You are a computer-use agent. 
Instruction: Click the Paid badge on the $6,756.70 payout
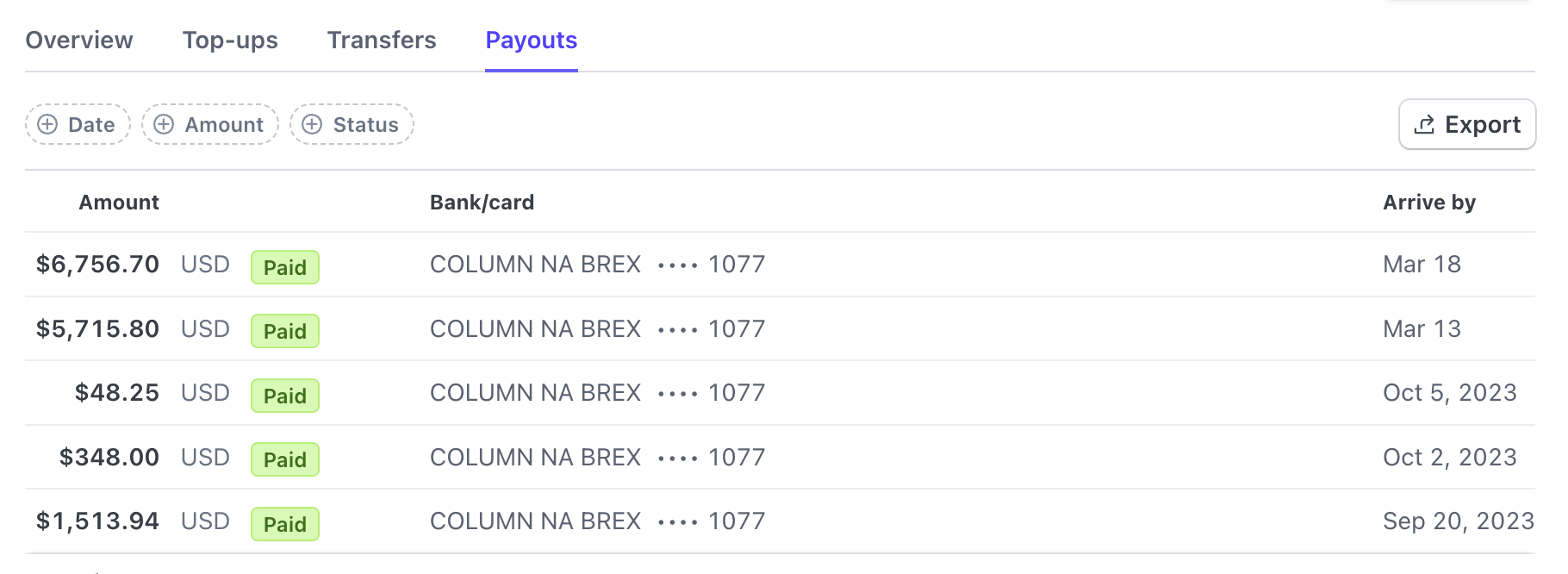pos(284,267)
